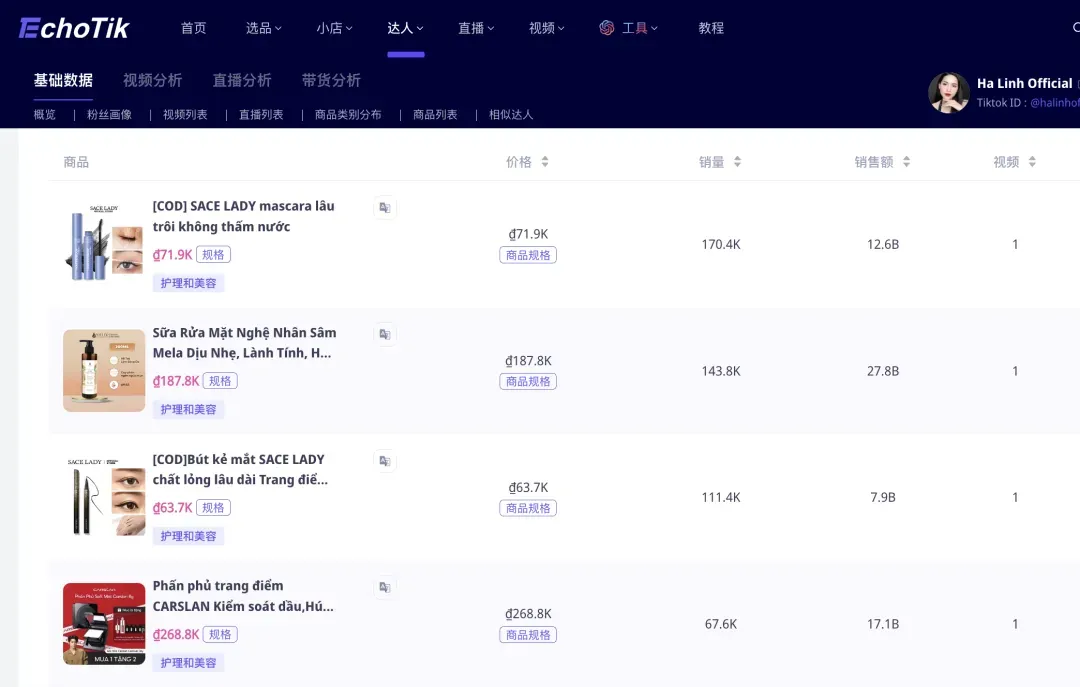
Task: Switch to the 带货分析 tab
Action: [331, 80]
